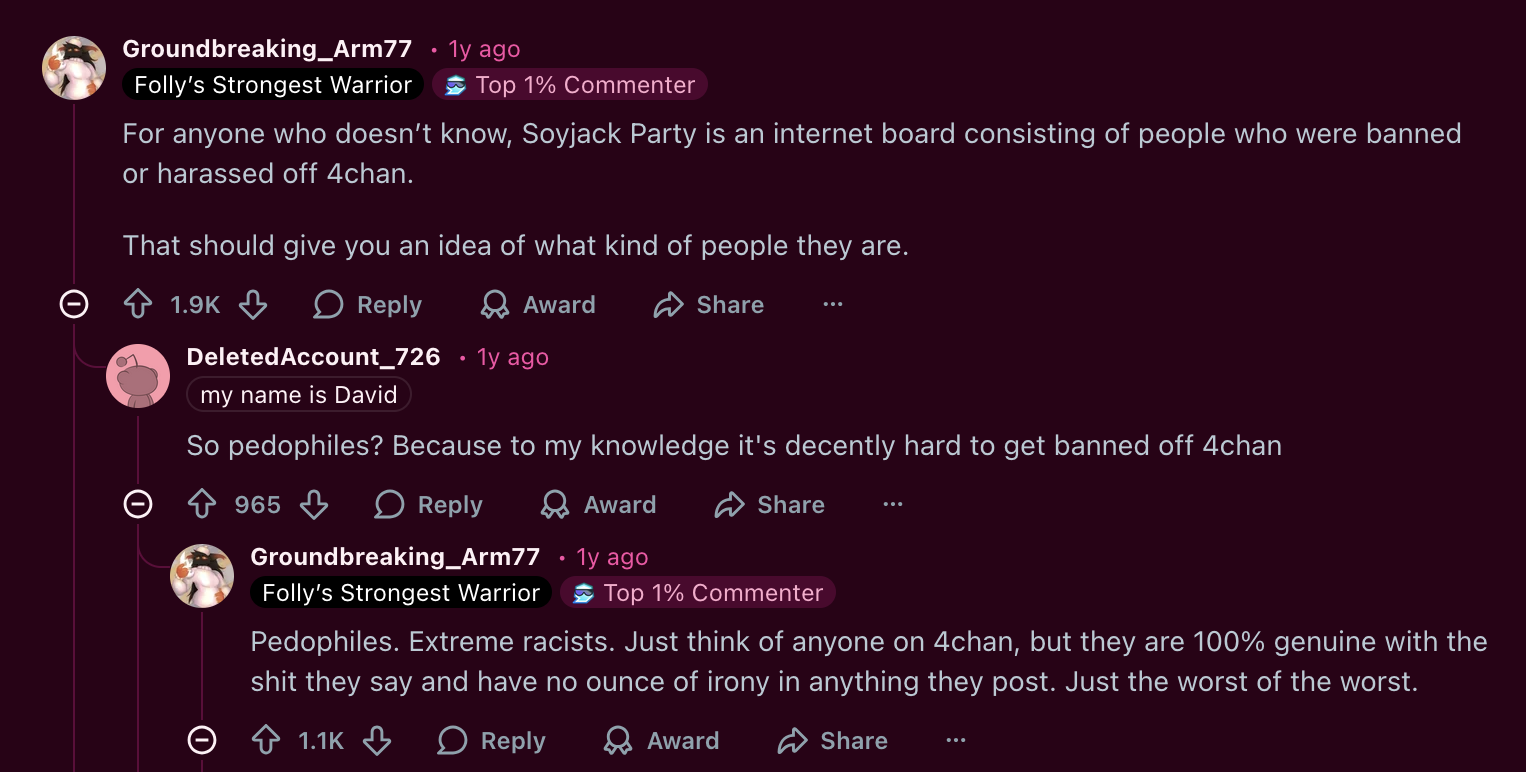Collapse the top-level comment thread
Viewport: 1526px width, 772px height.
(x=74, y=304)
